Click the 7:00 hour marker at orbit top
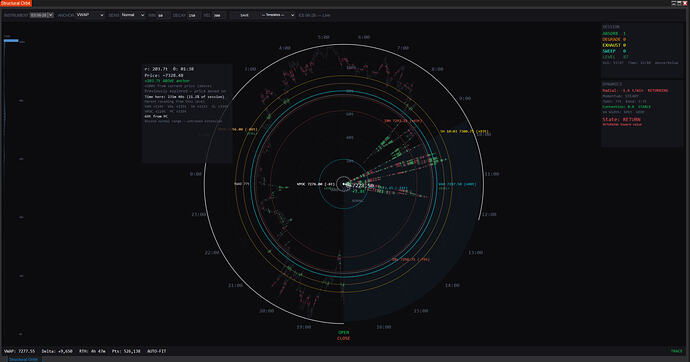 (403, 48)
